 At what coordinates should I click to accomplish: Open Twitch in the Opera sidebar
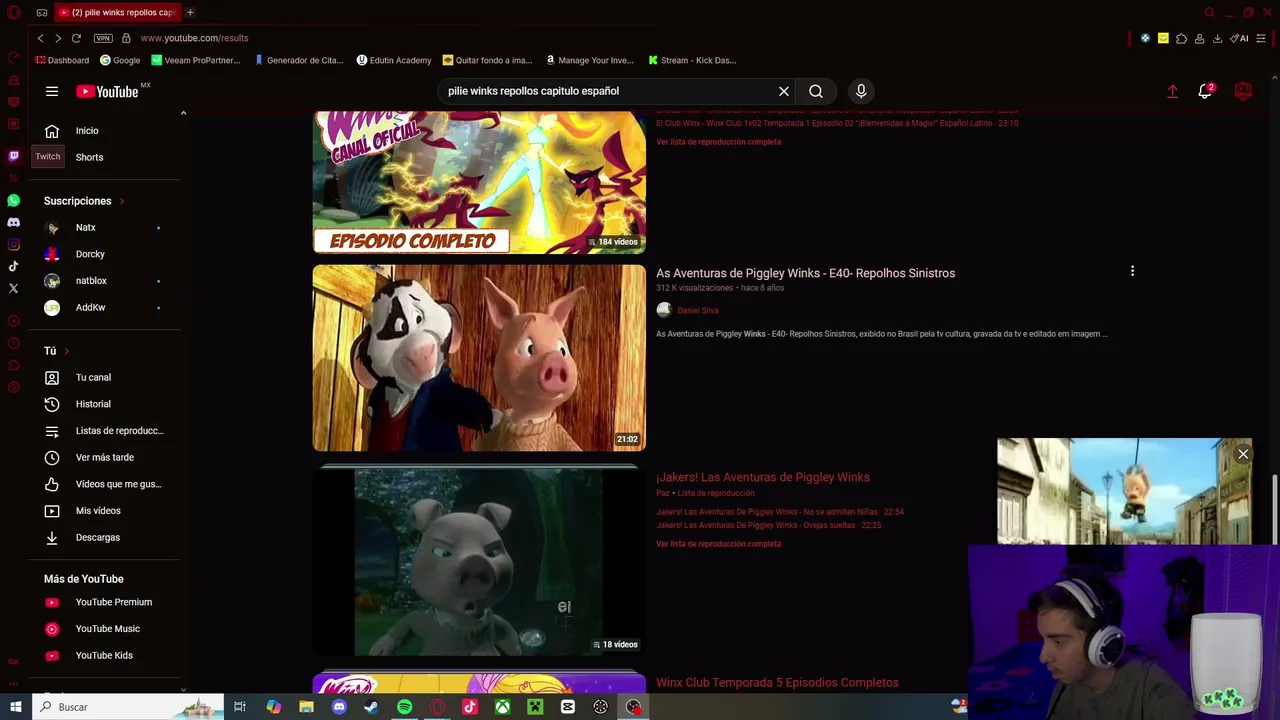pyautogui.click(x=13, y=156)
